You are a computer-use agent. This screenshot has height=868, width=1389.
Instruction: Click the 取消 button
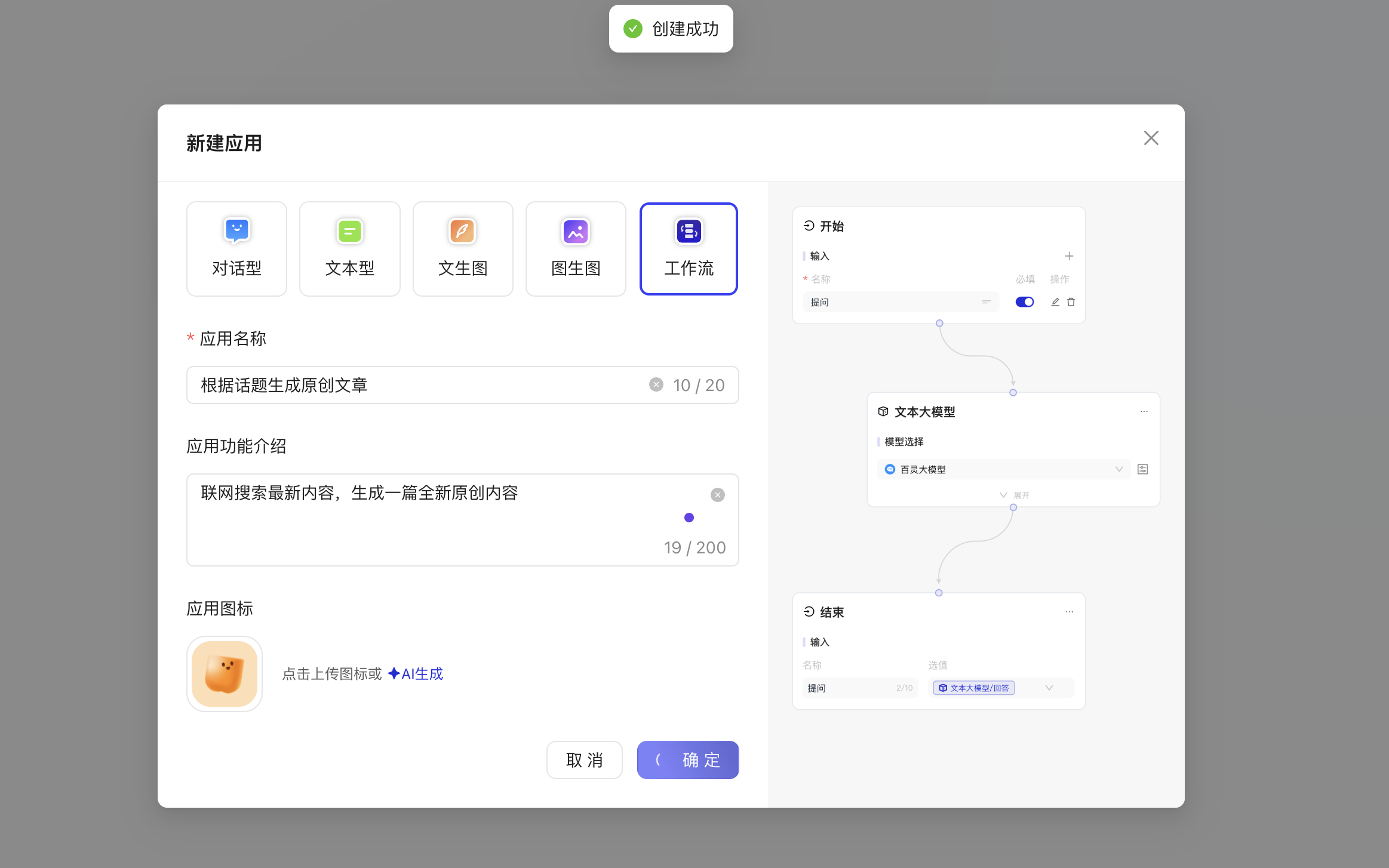pyautogui.click(x=584, y=760)
